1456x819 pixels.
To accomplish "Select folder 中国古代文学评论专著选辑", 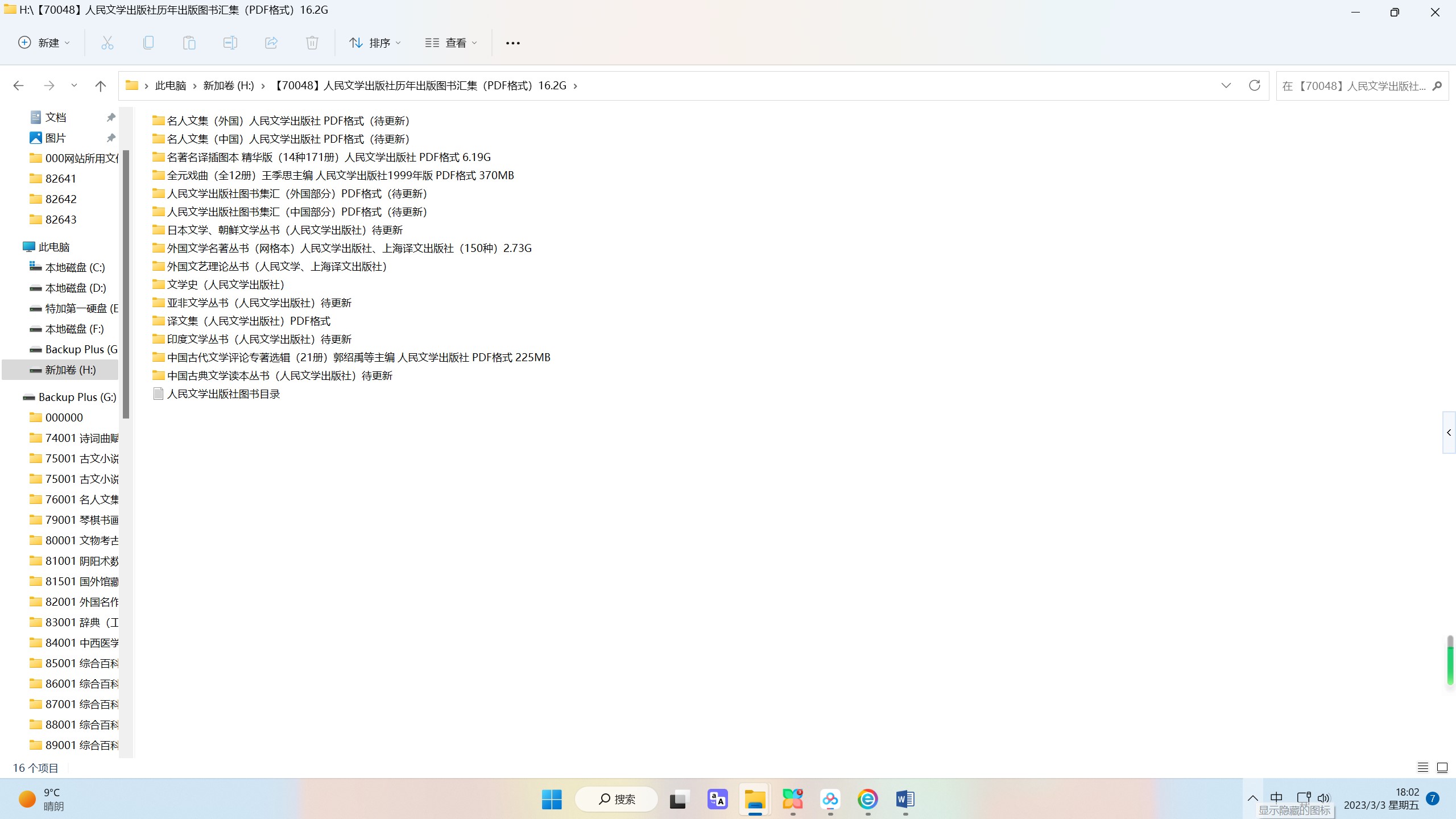I will [351, 357].
